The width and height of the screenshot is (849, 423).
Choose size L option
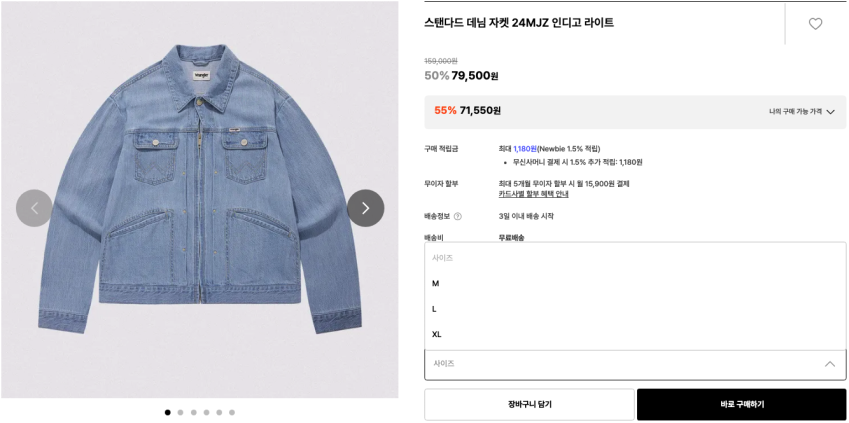[435, 309]
